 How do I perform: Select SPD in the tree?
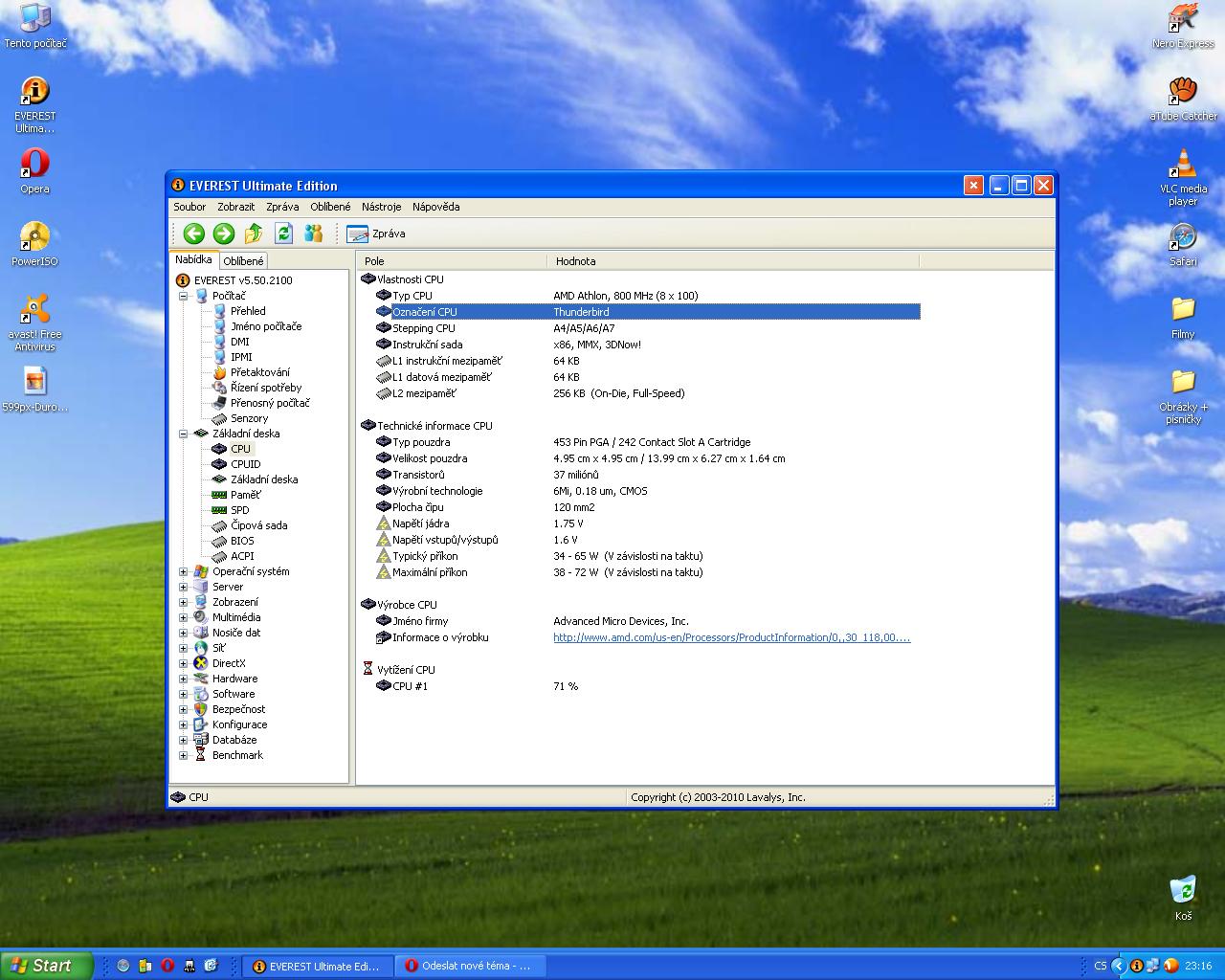pyautogui.click(x=239, y=510)
